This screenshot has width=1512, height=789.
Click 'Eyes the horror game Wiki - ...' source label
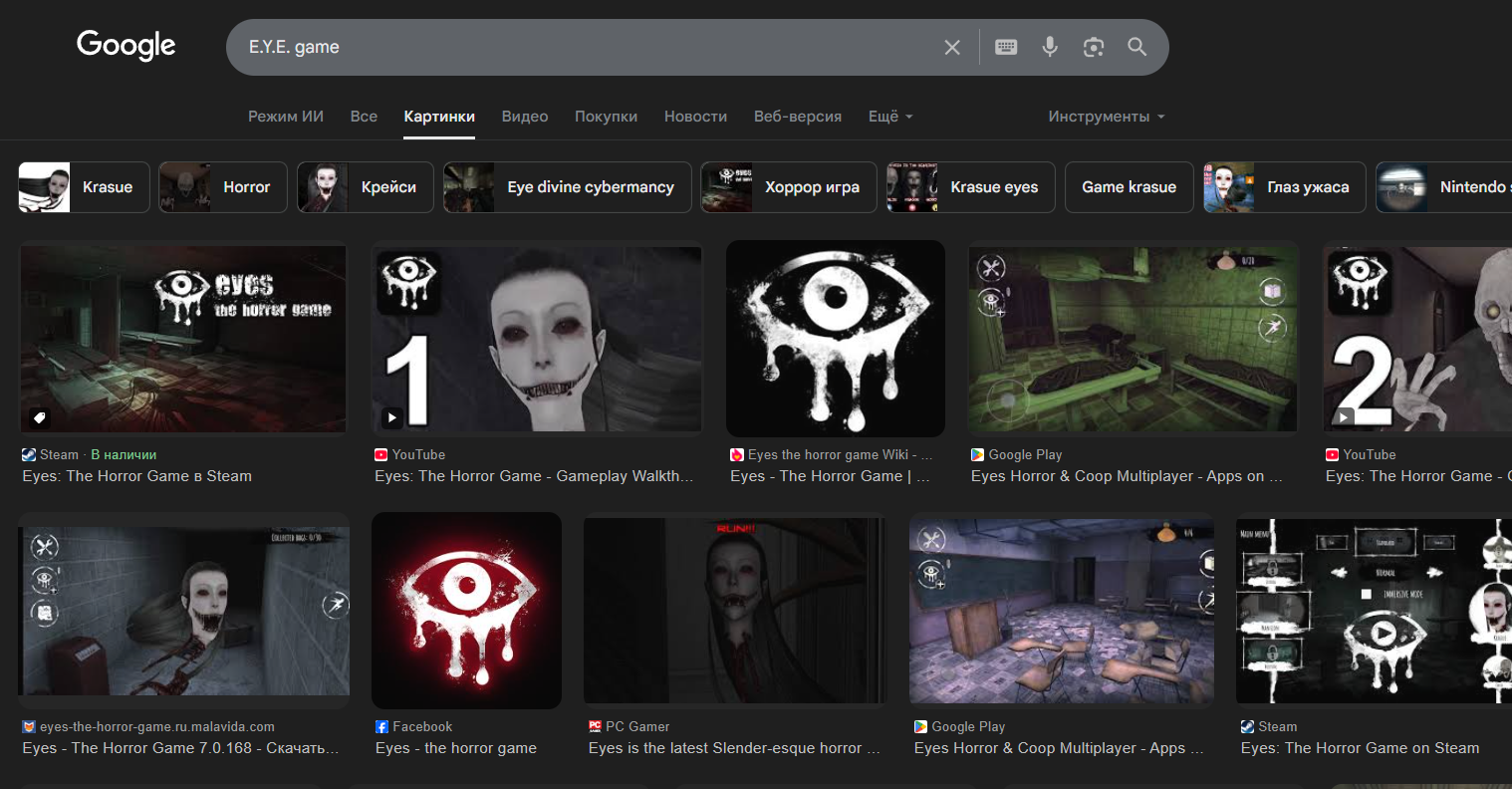(x=832, y=454)
